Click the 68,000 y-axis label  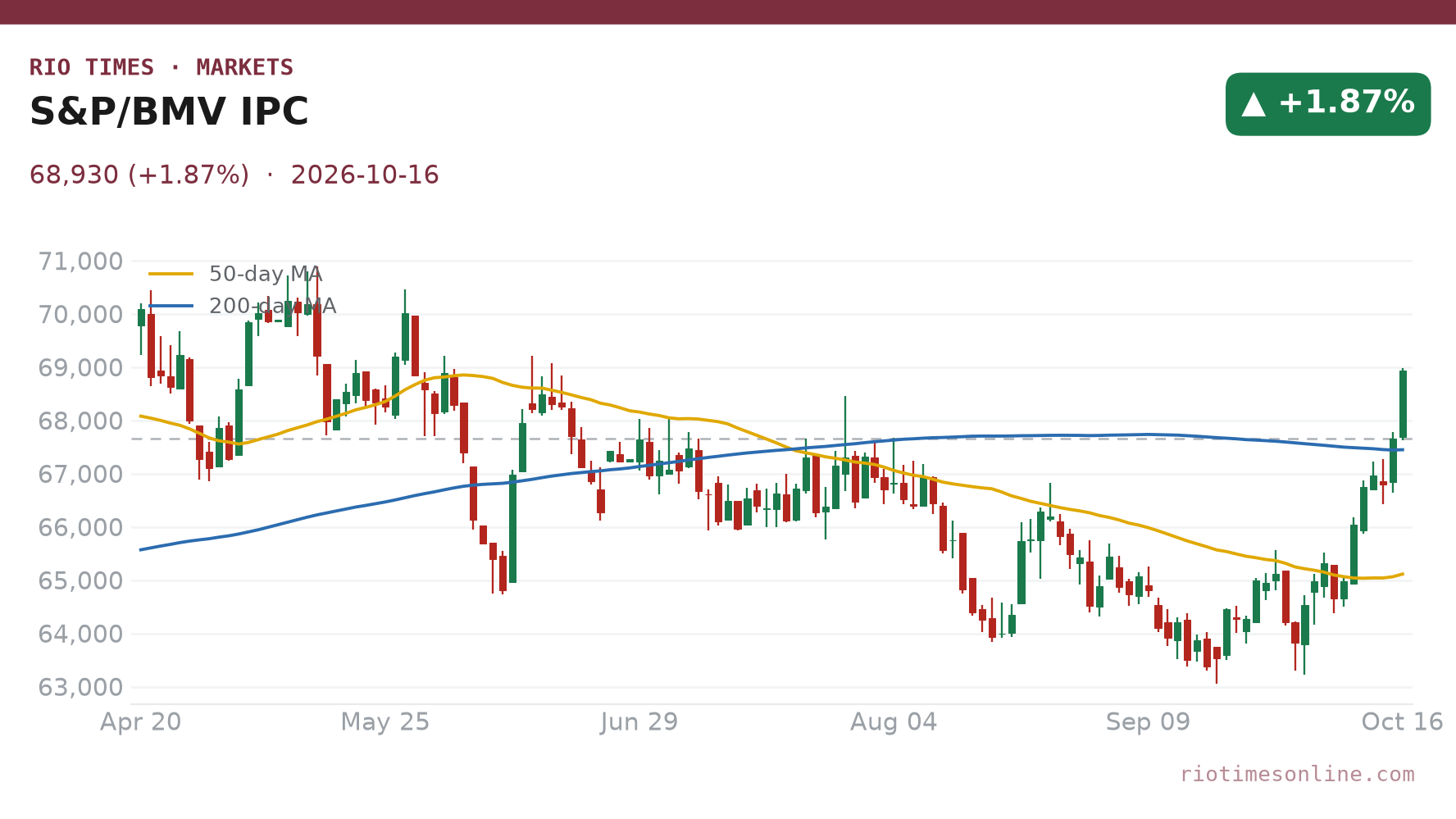pos(80,421)
